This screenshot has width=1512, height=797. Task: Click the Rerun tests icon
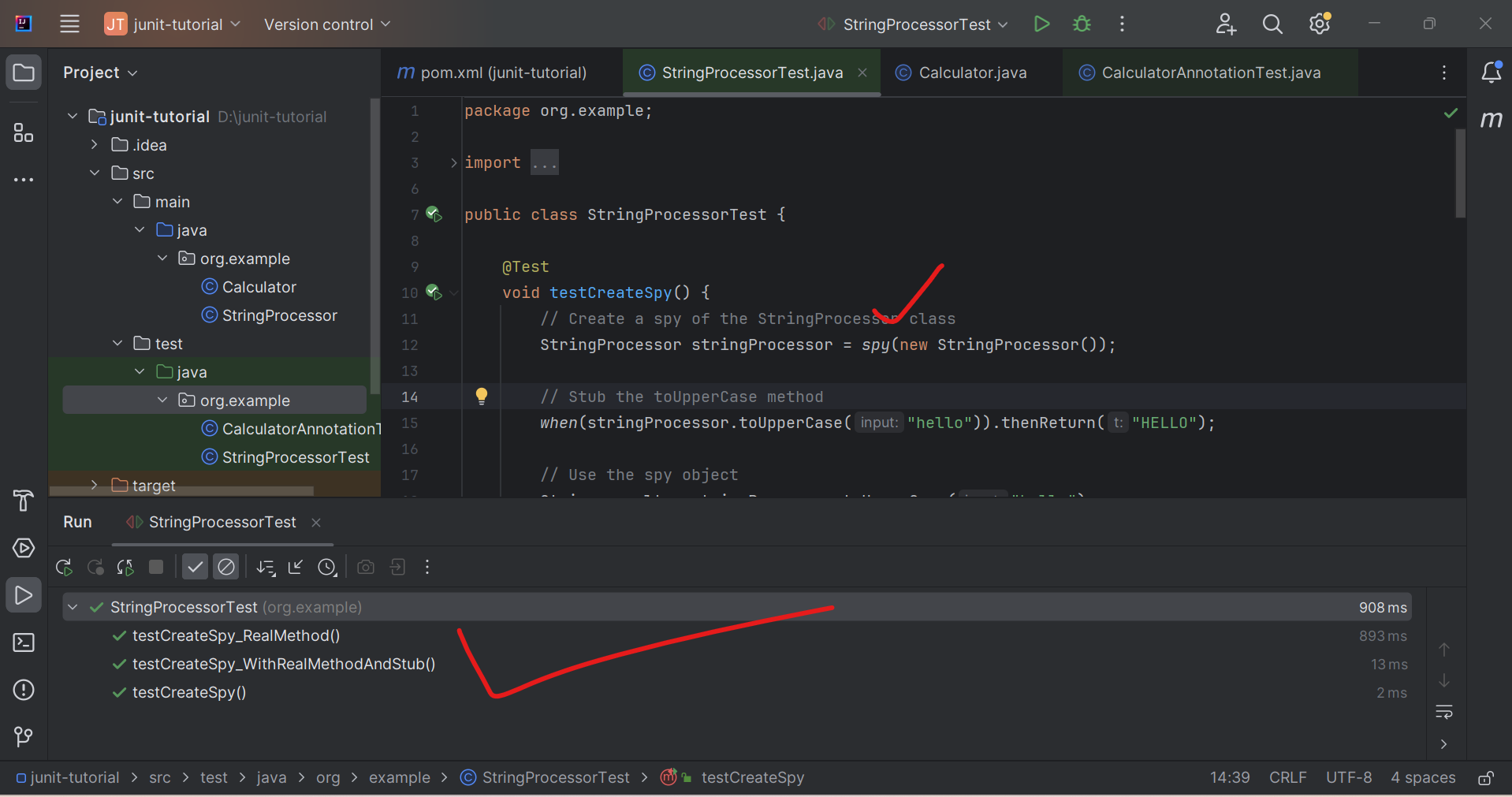(x=65, y=568)
